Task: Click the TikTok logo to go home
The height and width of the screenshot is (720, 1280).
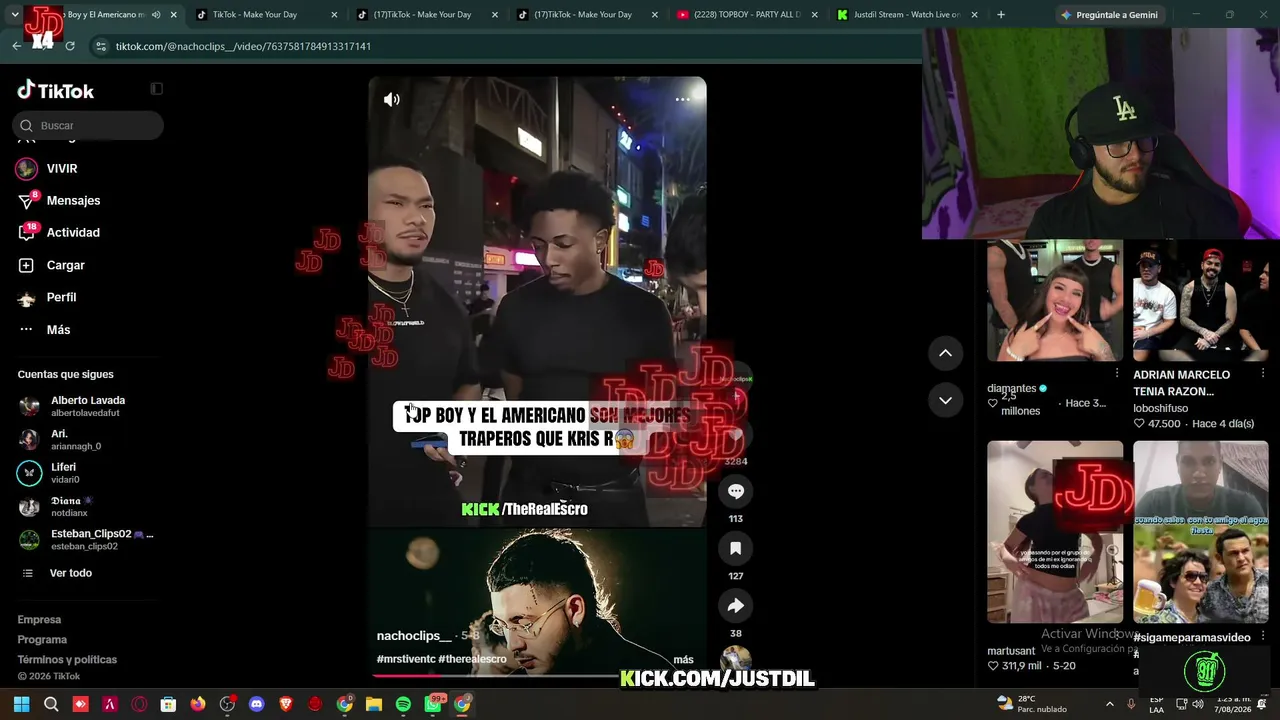Action: point(56,90)
